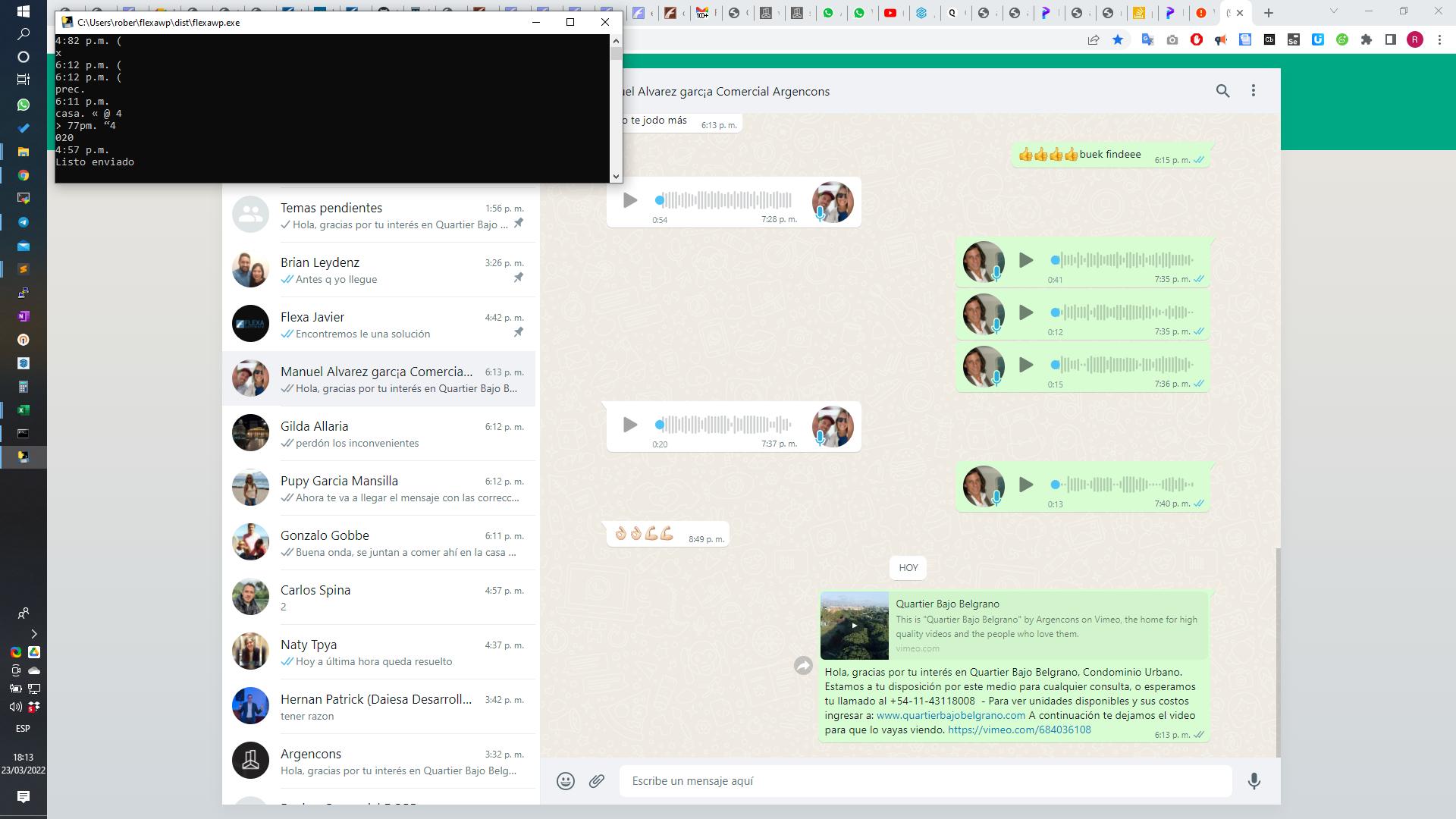Open the Pupy Garcia Mansilla chat
Viewport: 1456px width, 819px height.
[379, 488]
